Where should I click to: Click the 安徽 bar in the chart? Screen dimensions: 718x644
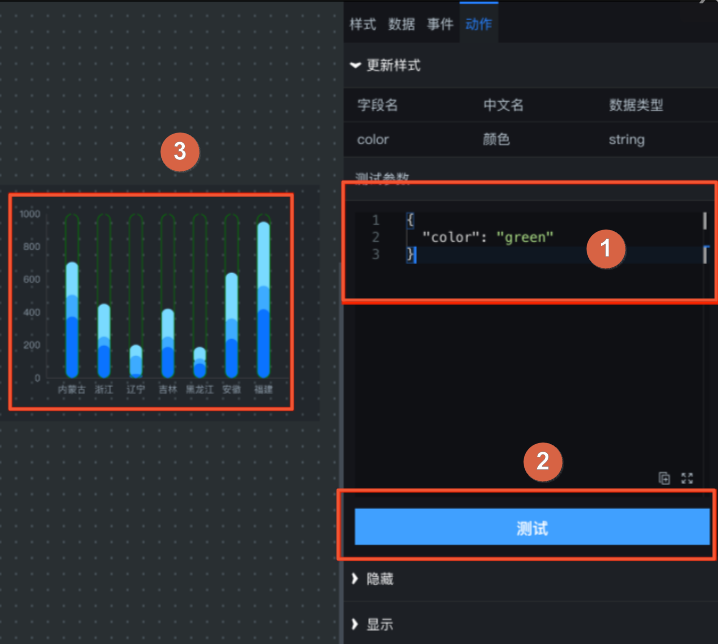tap(232, 325)
